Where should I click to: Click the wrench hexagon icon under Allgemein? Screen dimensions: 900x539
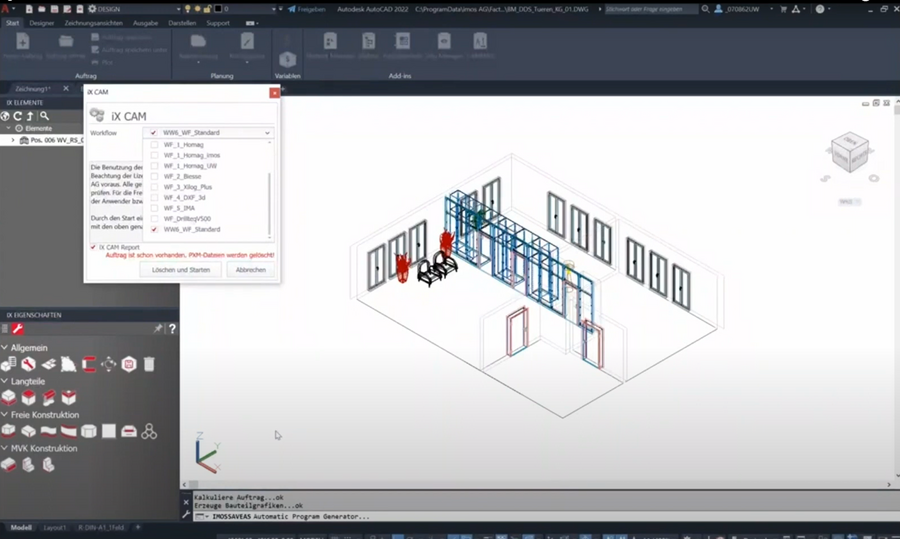pos(28,364)
